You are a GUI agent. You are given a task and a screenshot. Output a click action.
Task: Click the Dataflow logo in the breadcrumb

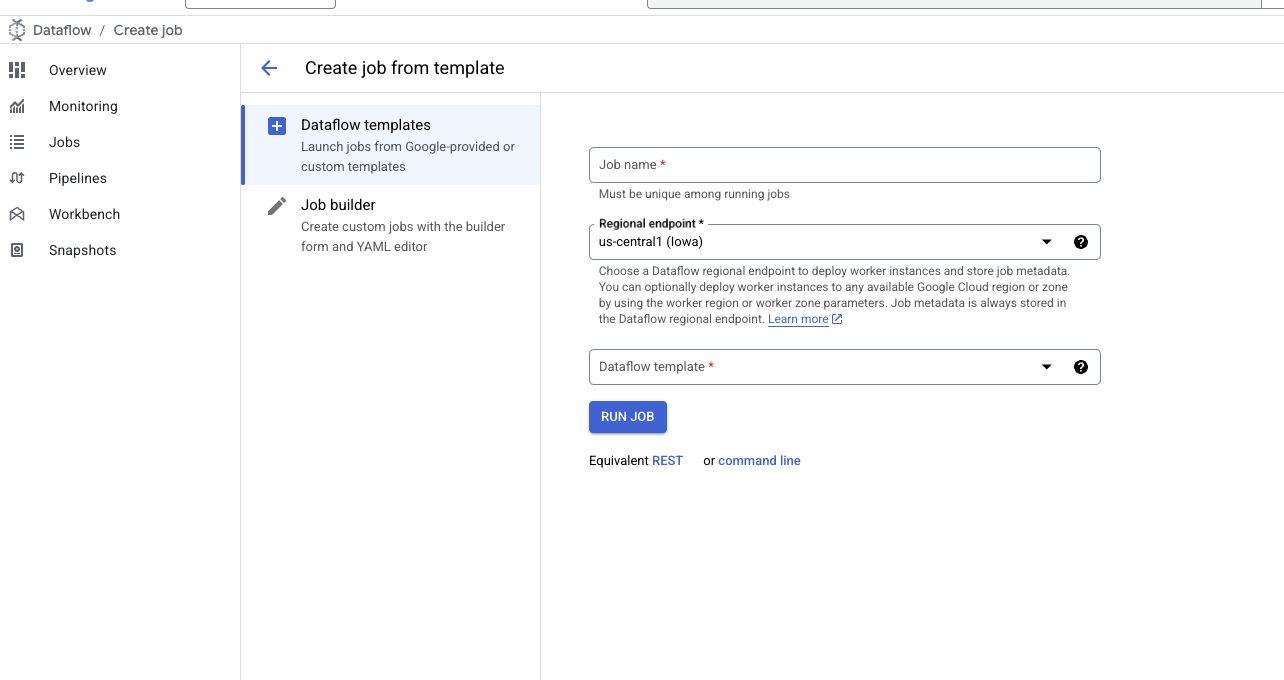tap(17, 29)
